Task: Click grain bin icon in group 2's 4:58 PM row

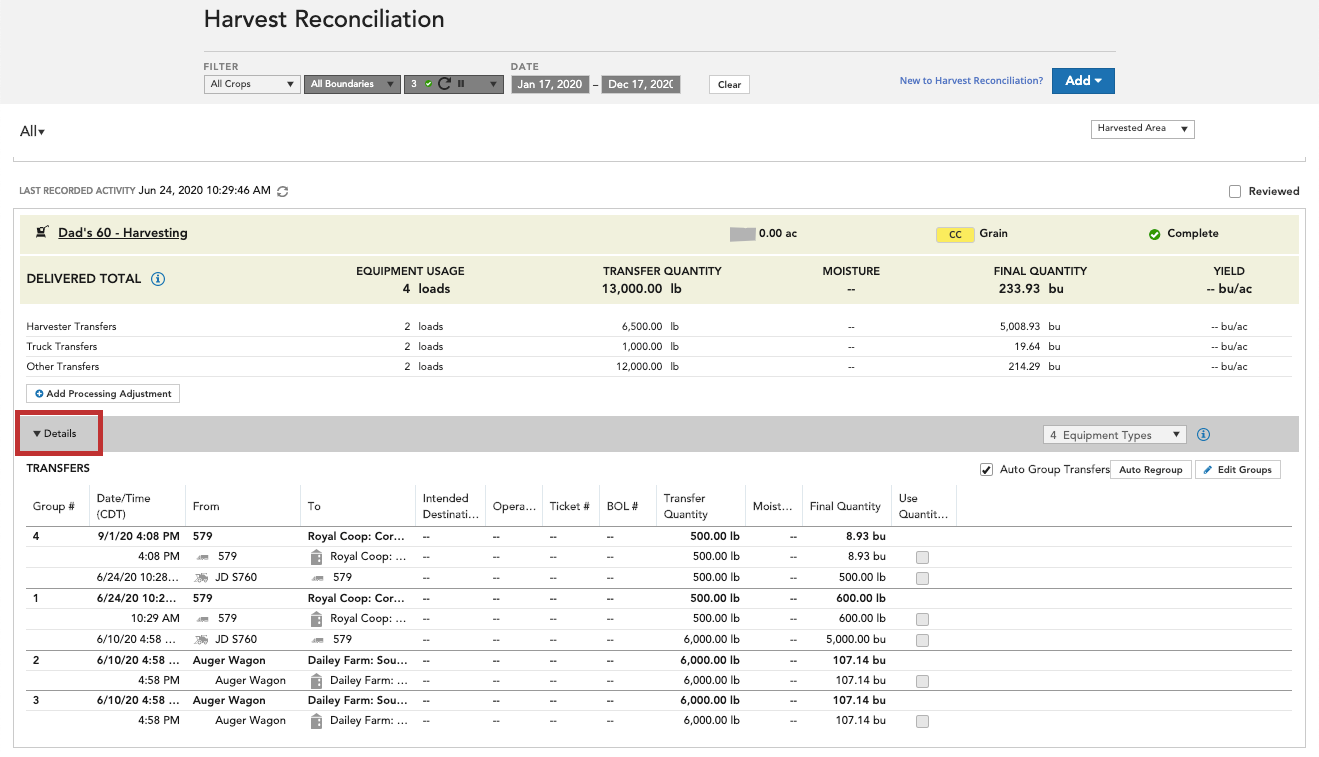Action: coord(317,681)
